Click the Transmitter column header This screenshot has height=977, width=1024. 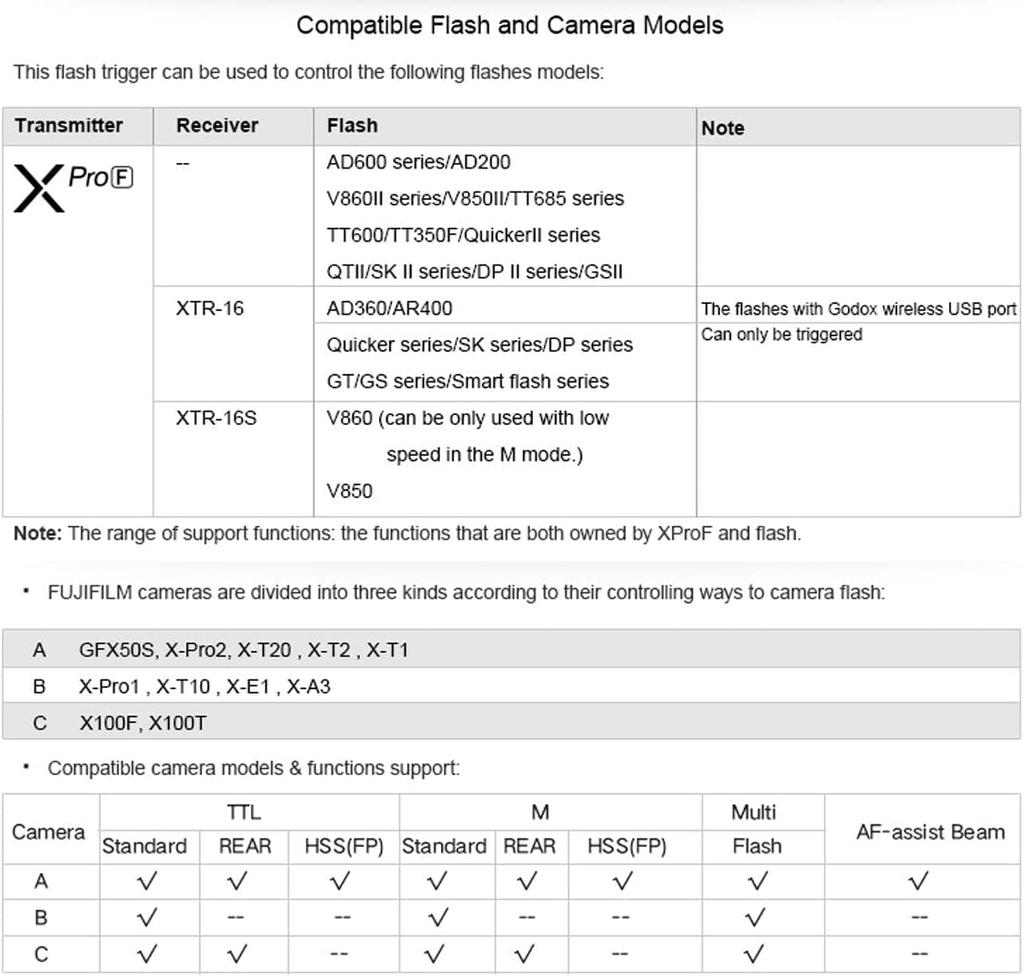(x=69, y=126)
